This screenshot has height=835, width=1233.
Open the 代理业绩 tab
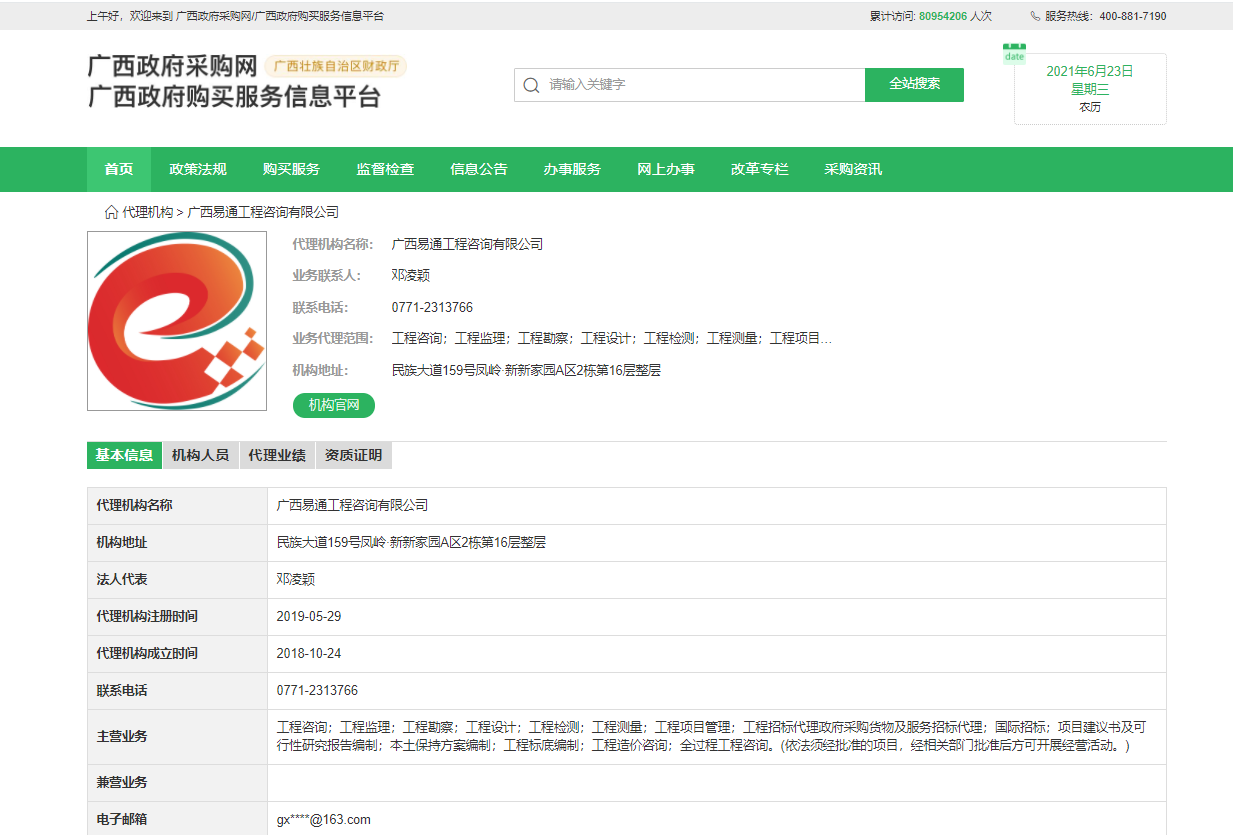click(277, 455)
